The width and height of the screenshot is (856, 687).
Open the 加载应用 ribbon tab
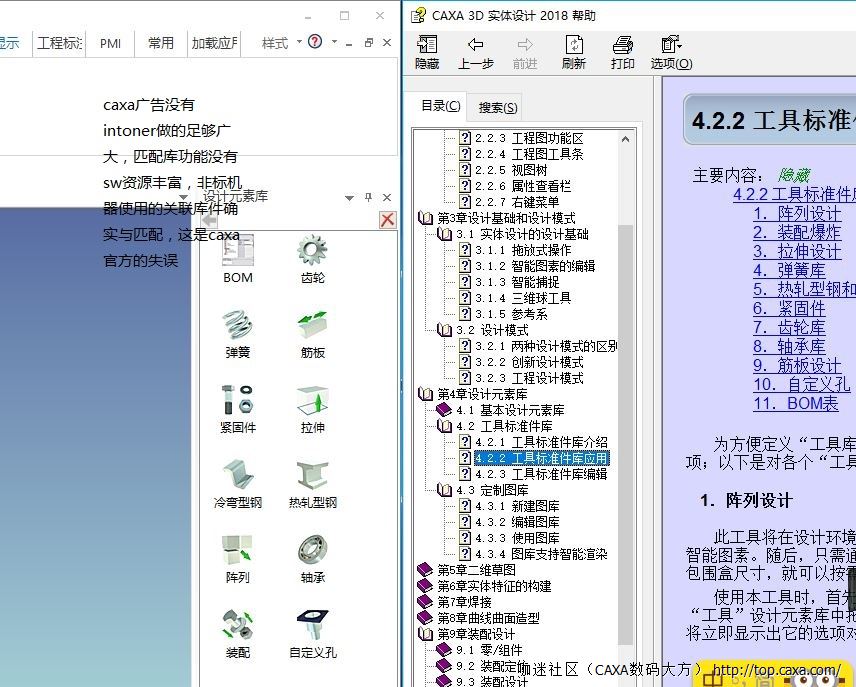[215, 43]
